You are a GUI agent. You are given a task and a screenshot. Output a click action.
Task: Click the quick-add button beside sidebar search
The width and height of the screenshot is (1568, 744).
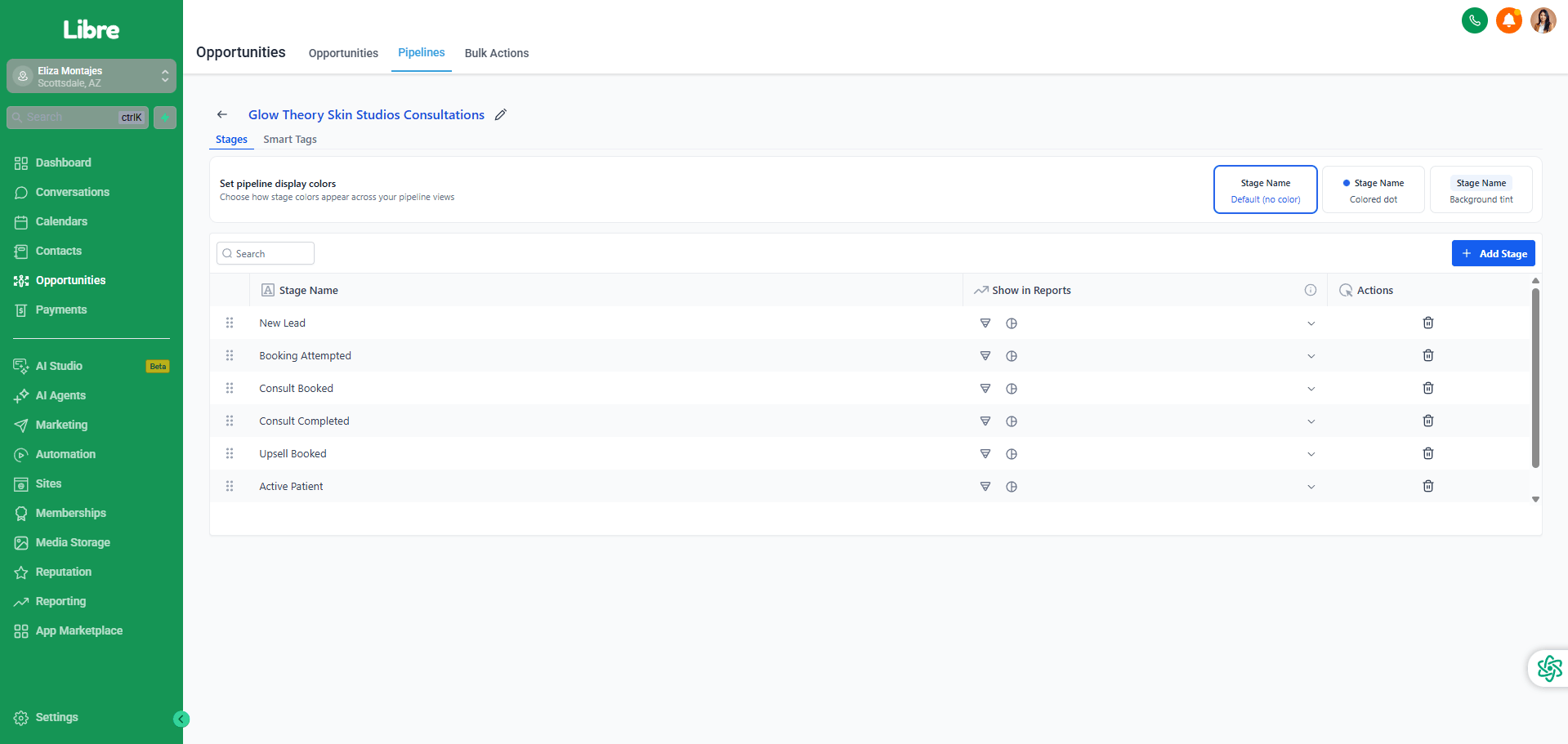(x=165, y=118)
